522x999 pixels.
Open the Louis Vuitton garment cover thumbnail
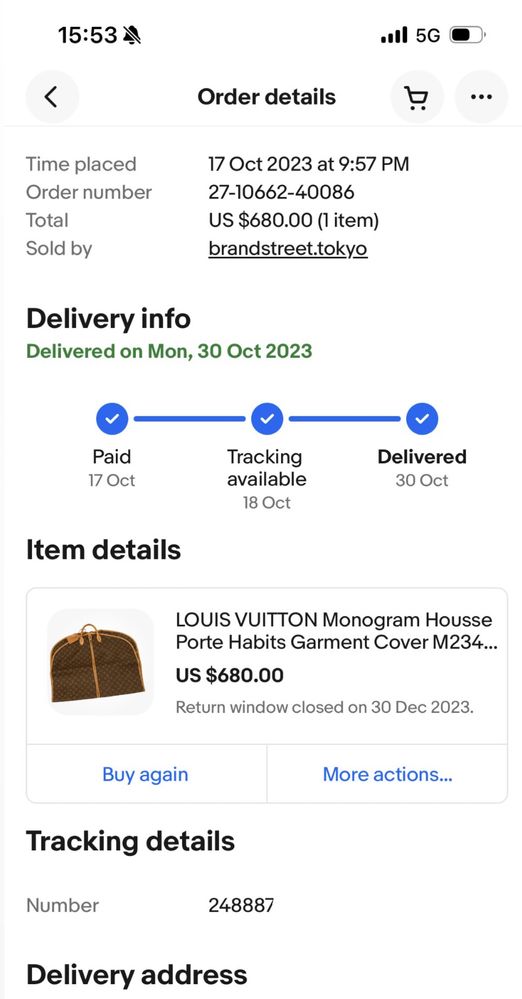point(100,662)
